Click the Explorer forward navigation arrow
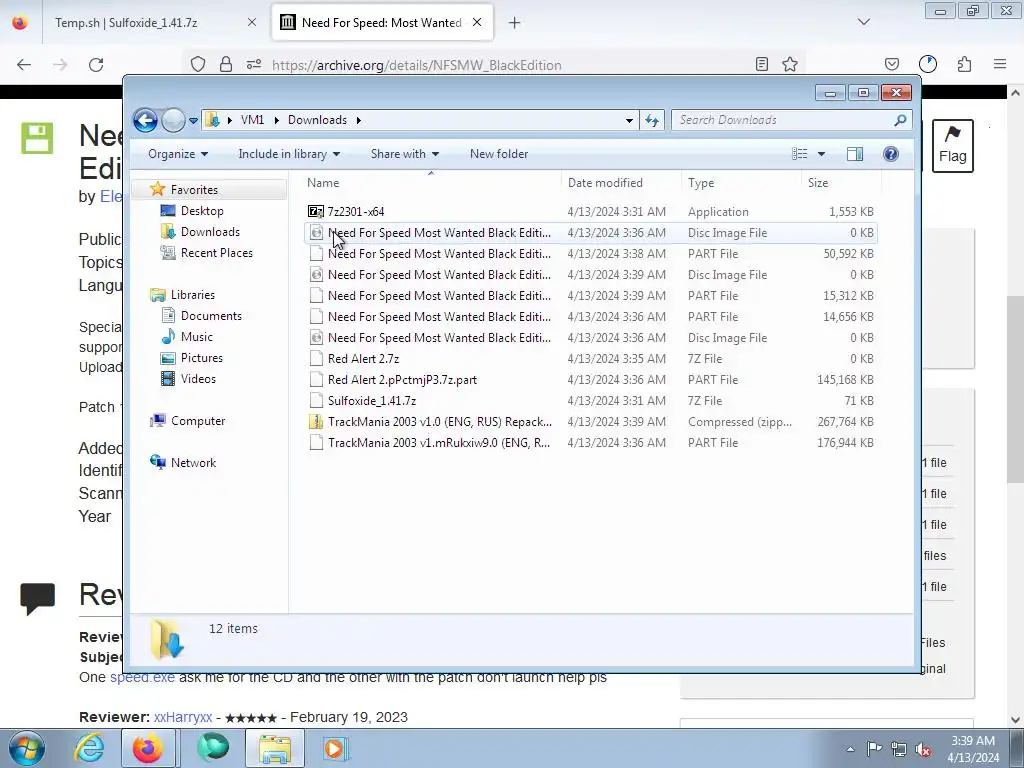1024x768 pixels. pyautogui.click(x=173, y=120)
